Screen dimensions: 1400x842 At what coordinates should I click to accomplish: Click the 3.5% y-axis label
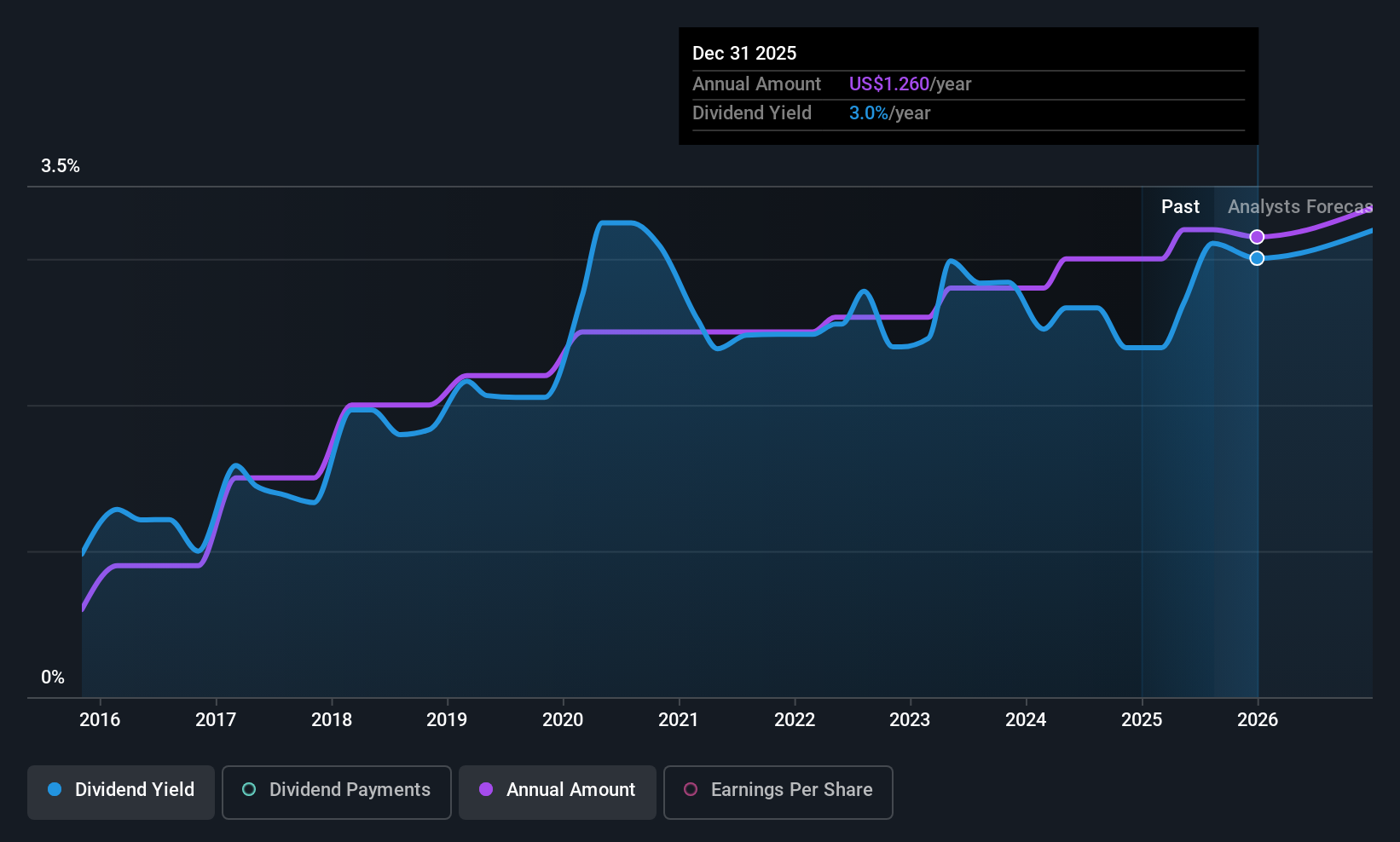point(61,166)
